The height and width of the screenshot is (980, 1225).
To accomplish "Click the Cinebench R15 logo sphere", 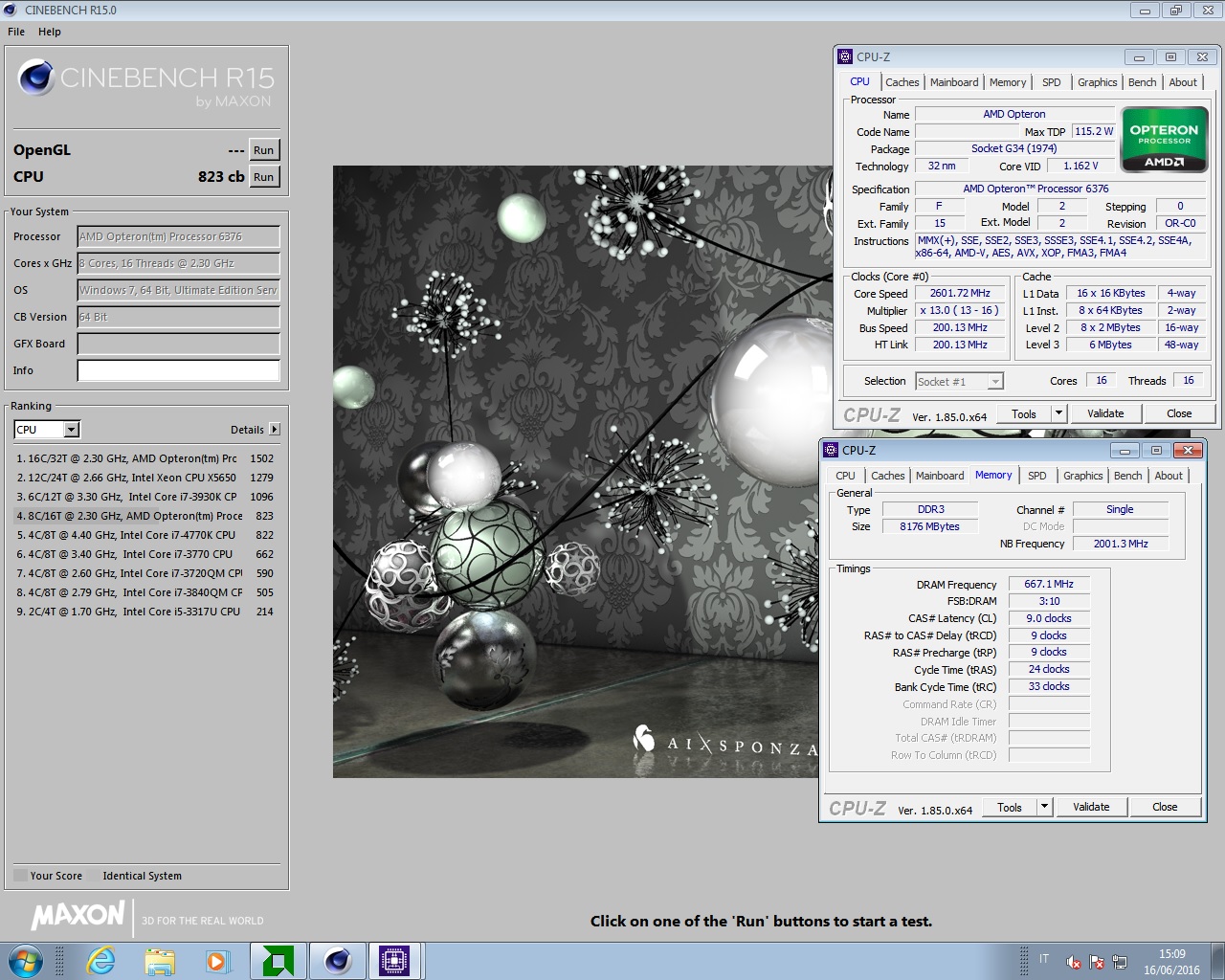I will pos(36,78).
